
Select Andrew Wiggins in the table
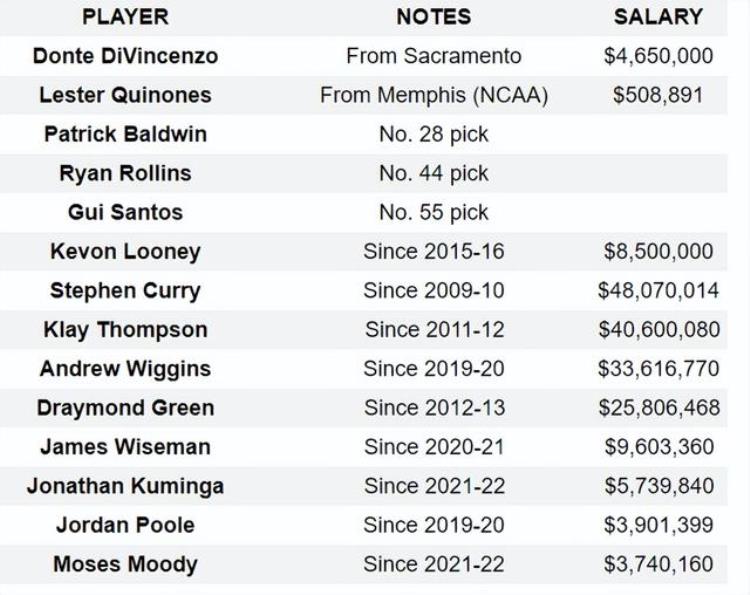pyautogui.click(x=125, y=369)
